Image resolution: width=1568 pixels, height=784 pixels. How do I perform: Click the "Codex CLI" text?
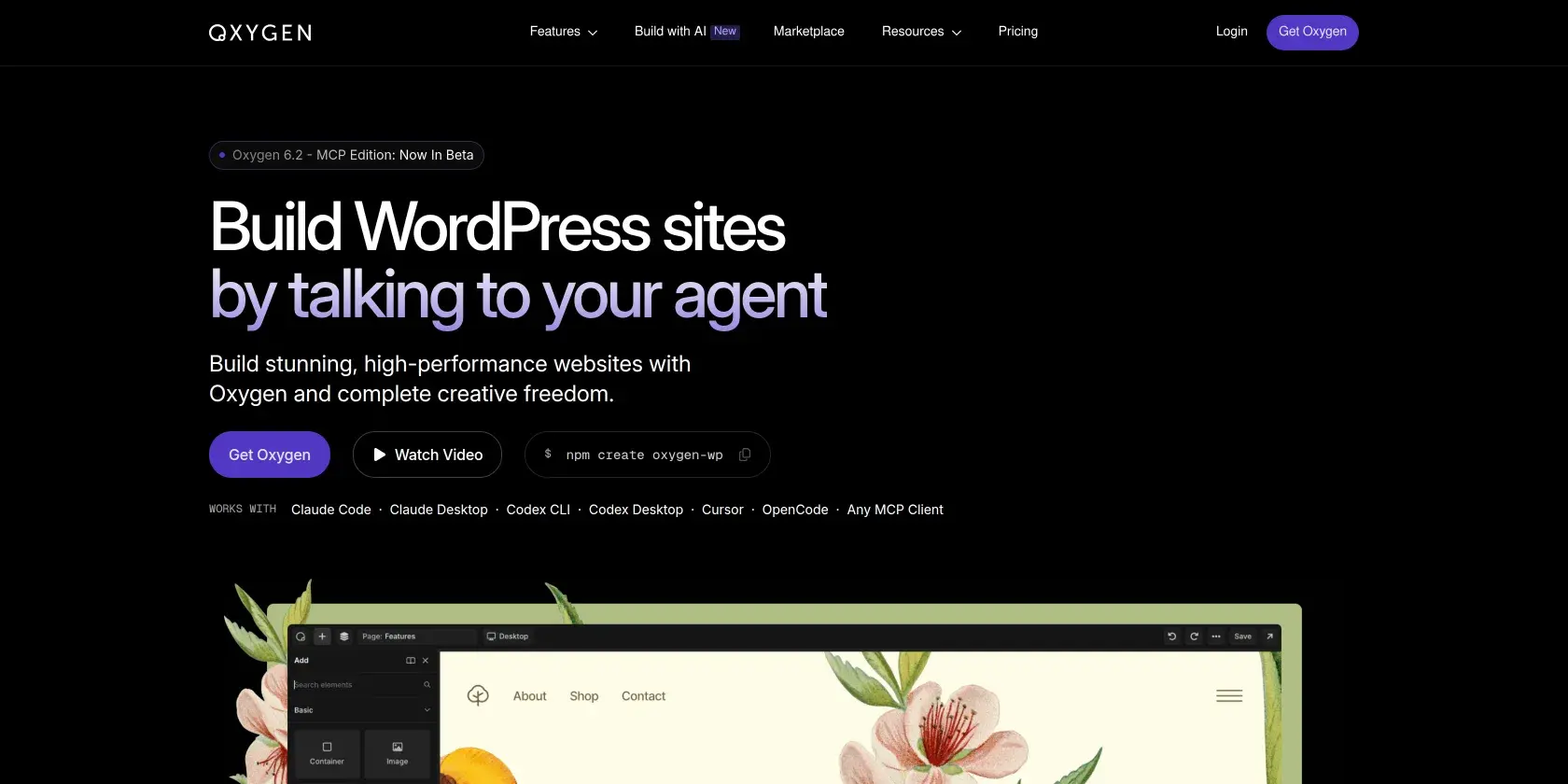point(539,510)
